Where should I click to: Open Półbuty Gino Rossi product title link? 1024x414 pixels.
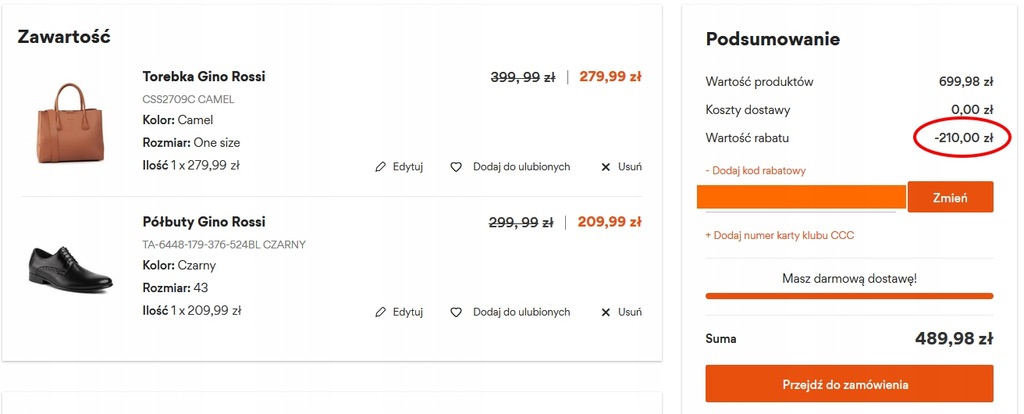click(x=204, y=221)
